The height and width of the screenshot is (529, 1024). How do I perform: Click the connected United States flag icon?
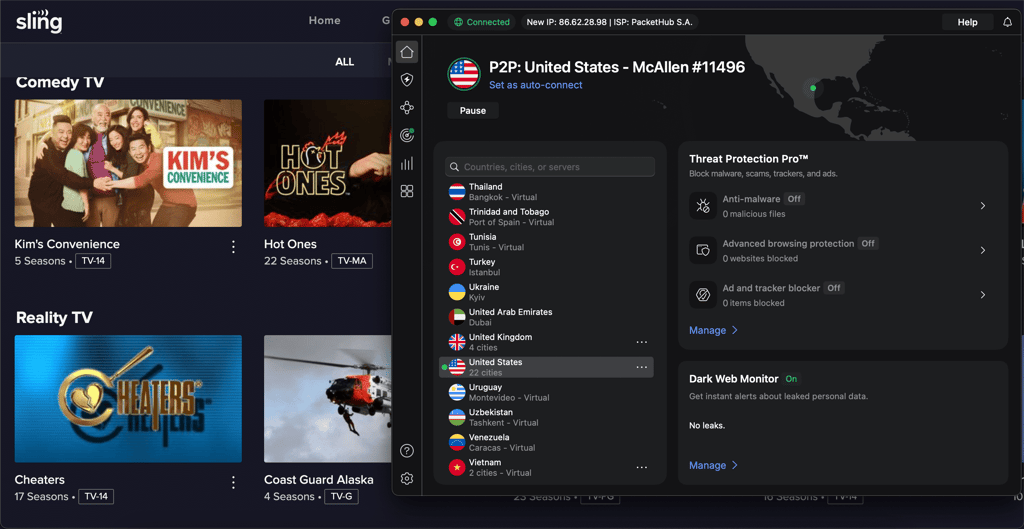click(464, 74)
